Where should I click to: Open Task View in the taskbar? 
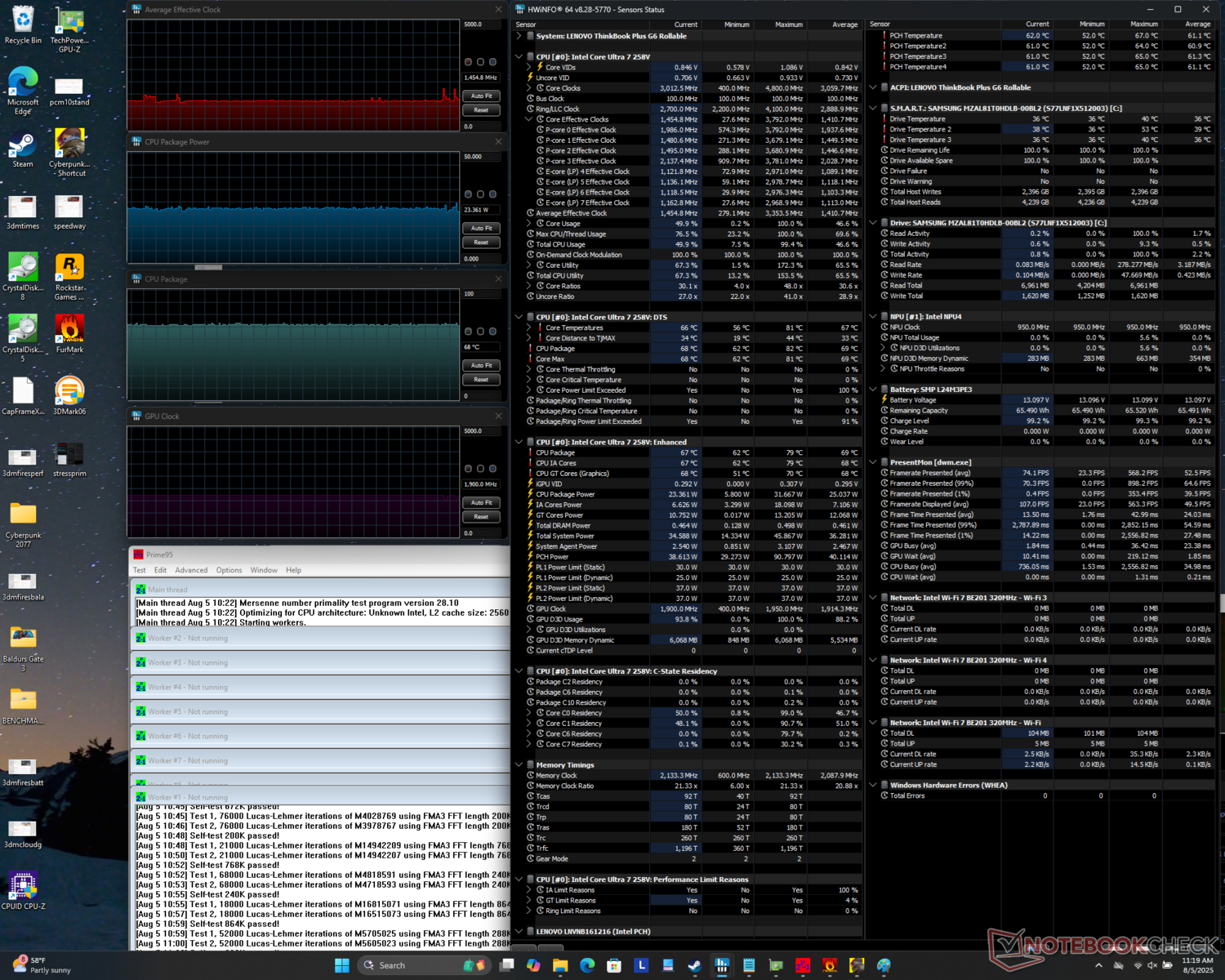[x=506, y=965]
